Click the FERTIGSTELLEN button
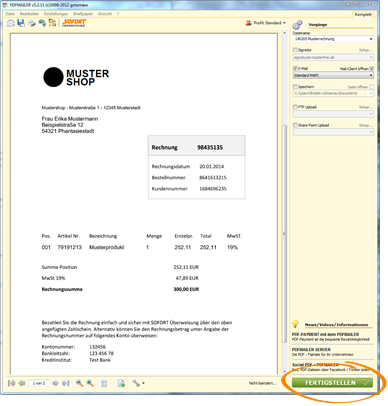The image size is (388, 406). pos(332,383)
